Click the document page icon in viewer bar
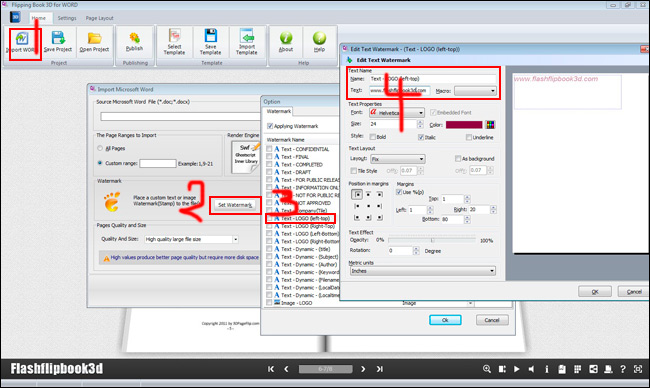Viewport: 650px width, 388px height. (x=562, y=369)
